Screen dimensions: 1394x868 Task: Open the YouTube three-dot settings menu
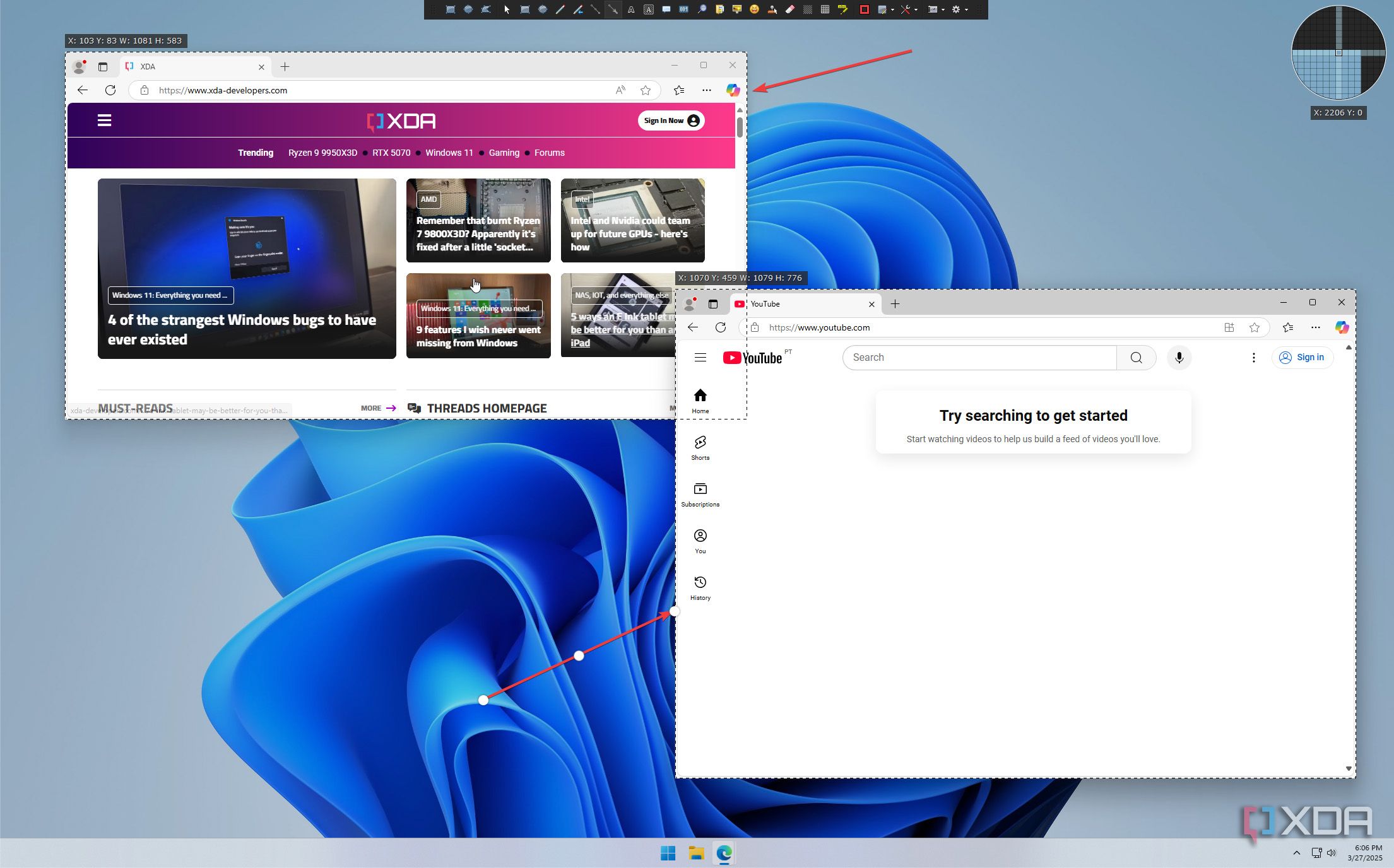[x=1253, y=358]
